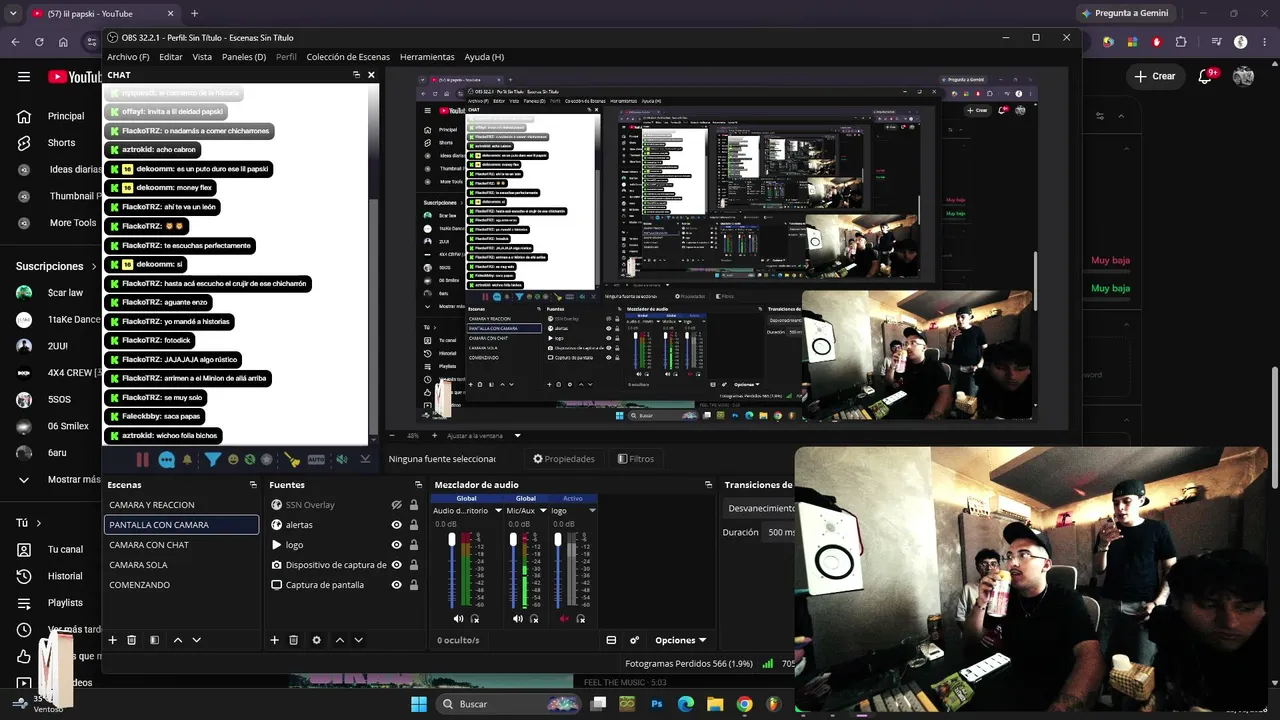Open Mic/Aux channel dropdown arrow
This screenshot has width=1280, height=720.
point(541,511)
